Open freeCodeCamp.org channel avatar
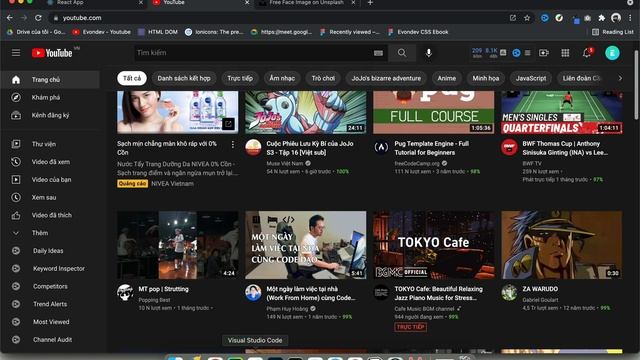The width and height of the screenshot is (640, 360). 381,147
